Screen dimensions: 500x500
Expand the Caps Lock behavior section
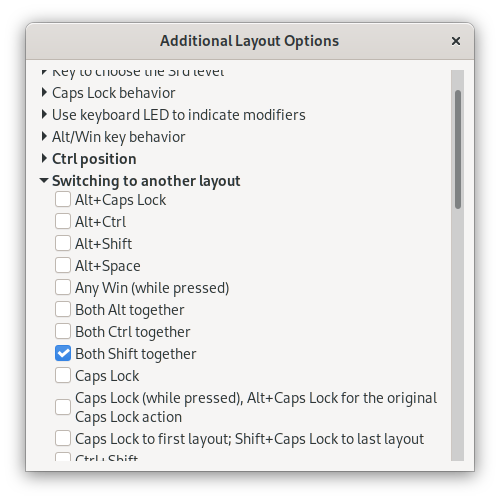click(x=44, y=93)
